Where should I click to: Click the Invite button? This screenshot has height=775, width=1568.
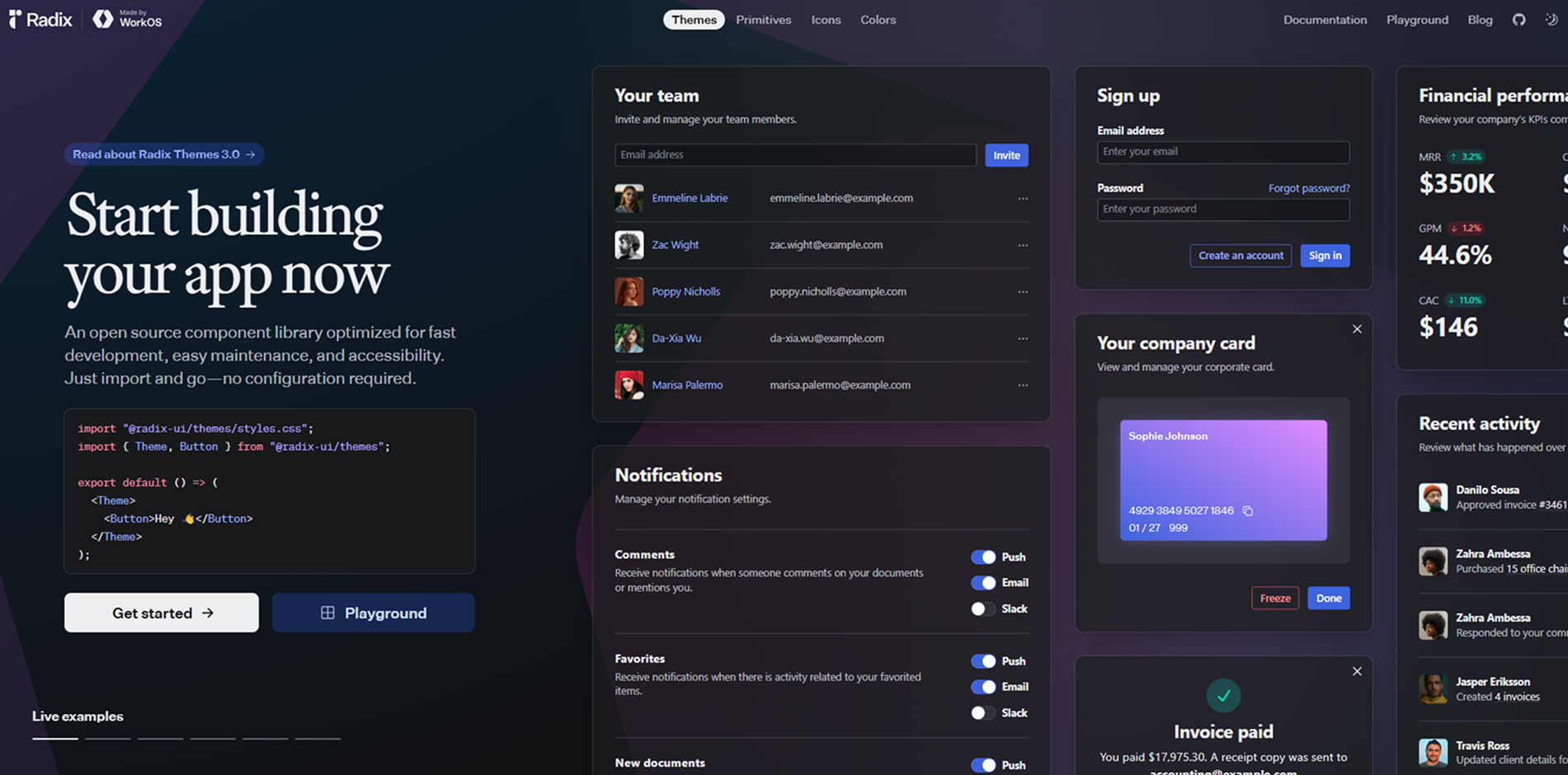click(1006, 155)
